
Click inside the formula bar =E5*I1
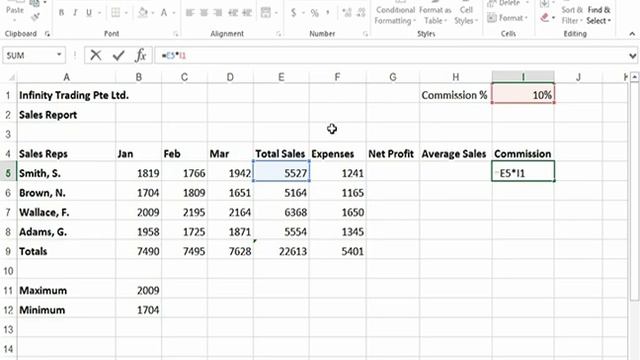point(390,55)
